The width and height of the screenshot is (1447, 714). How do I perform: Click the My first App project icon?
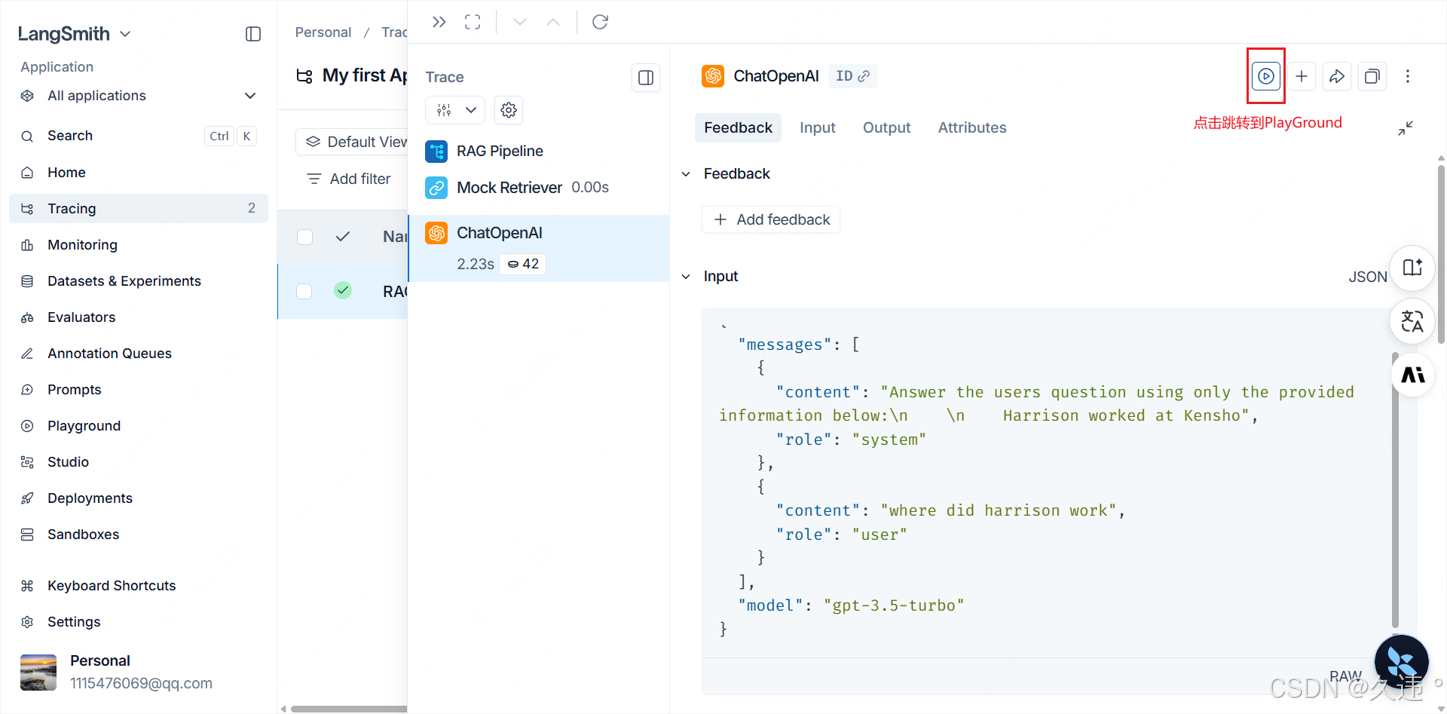click(x=304, y=76)
